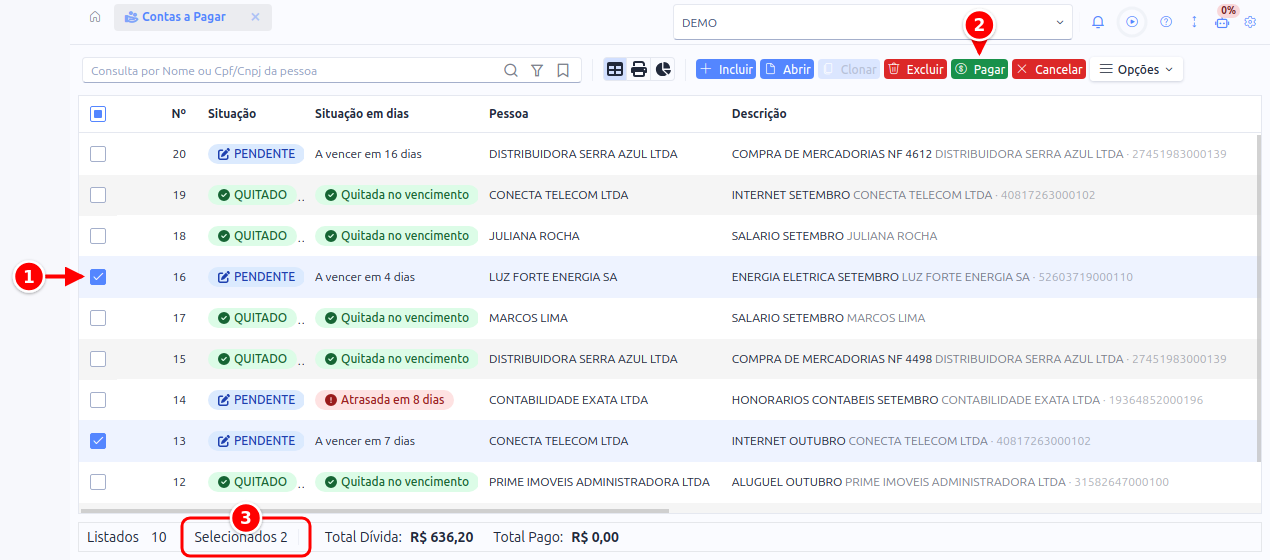The image size is (1270, 560).
Task: Sort by the Situação column header
Action: point(232,114)
